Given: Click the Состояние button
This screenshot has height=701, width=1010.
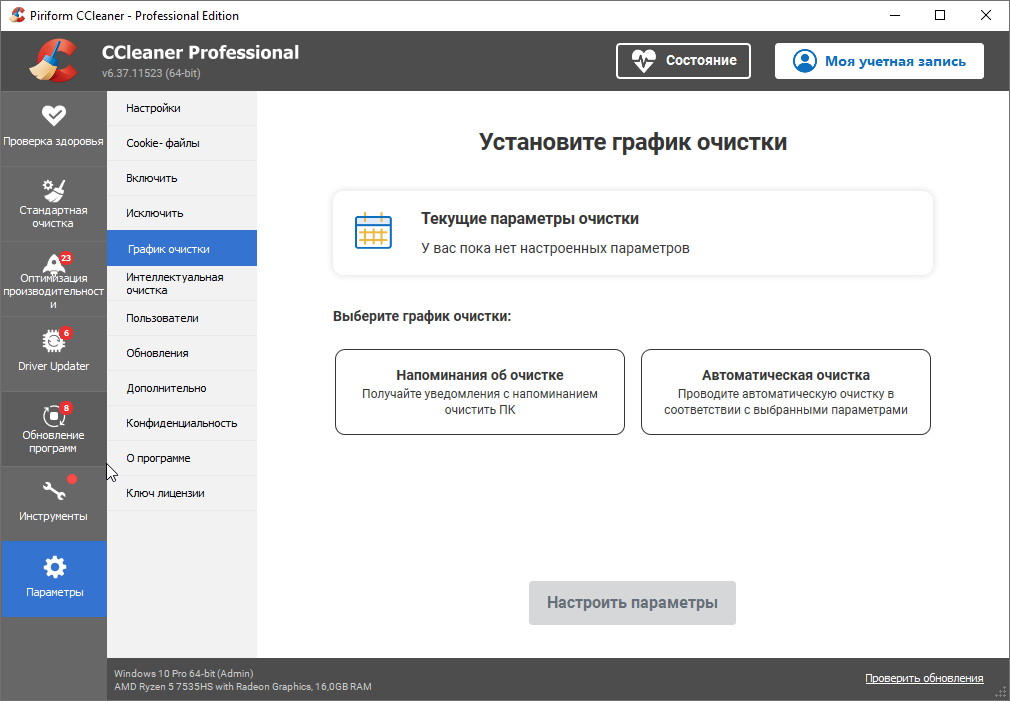Looking at the screenshot, I should 683,61.
